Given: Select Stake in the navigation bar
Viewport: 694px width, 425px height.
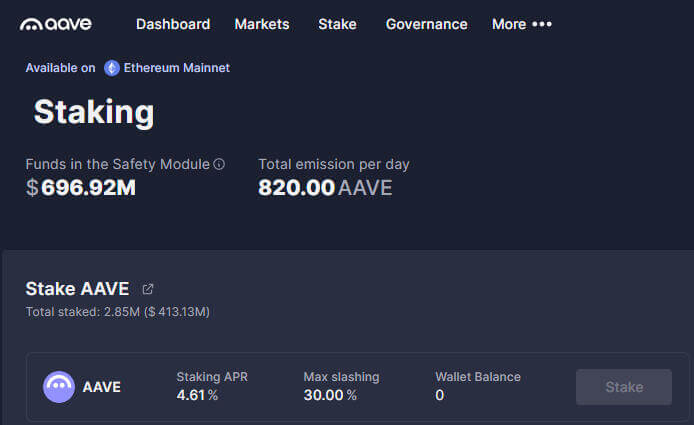Looking at the screenshot, I should point(337,24).
